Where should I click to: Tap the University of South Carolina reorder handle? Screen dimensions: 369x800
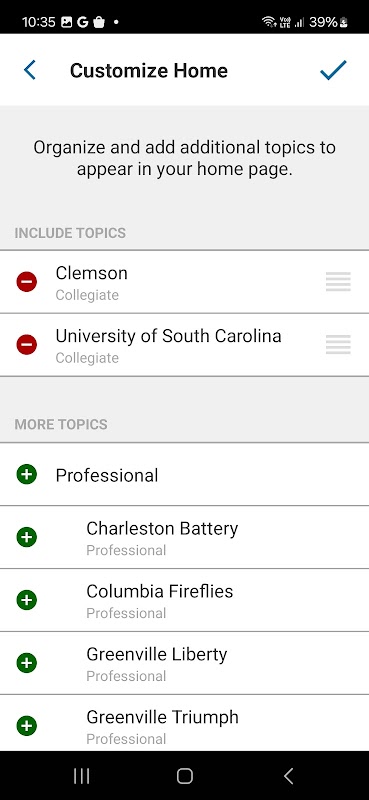(x=338, y=344)
